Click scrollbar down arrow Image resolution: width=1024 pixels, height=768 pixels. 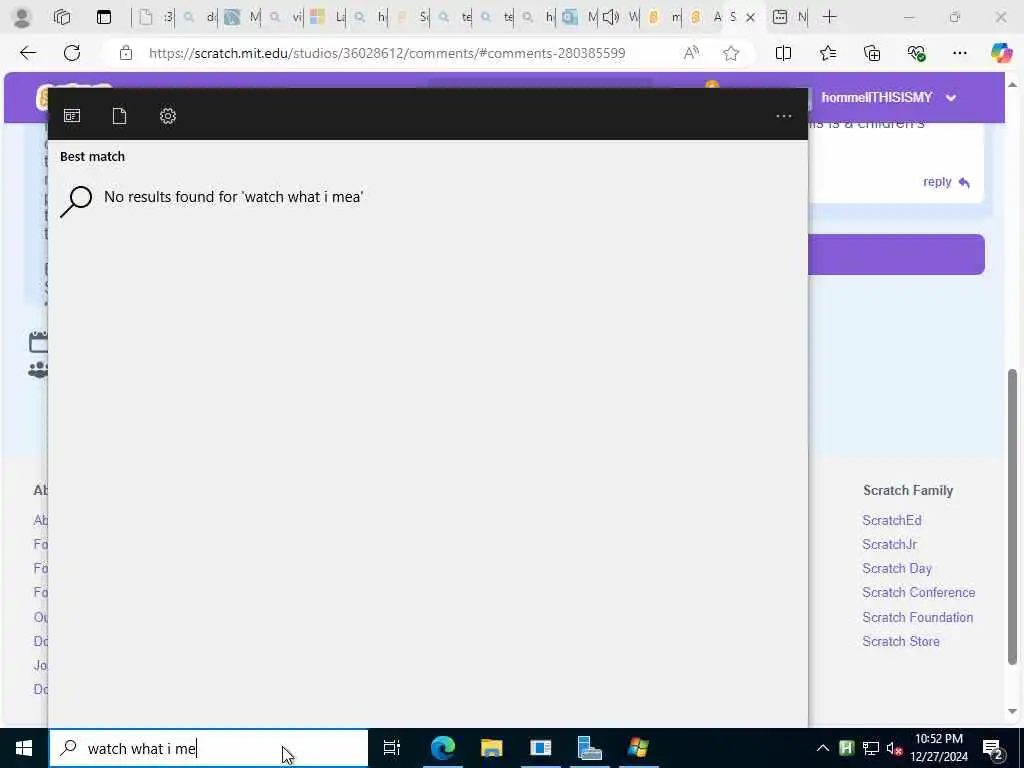tap(1012, 711)
